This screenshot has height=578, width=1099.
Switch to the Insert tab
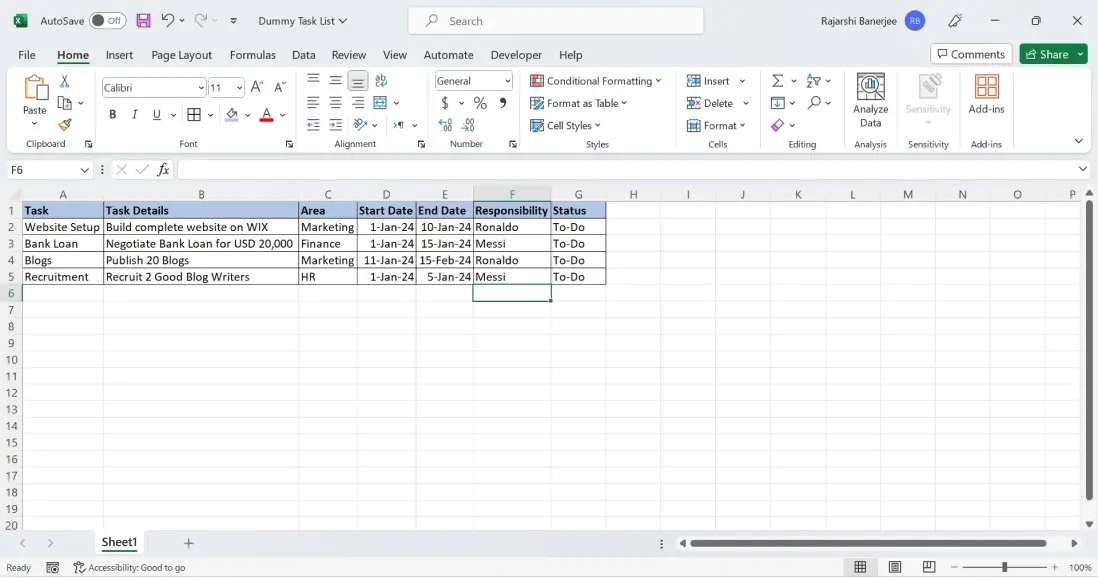(x=119, y=55)
